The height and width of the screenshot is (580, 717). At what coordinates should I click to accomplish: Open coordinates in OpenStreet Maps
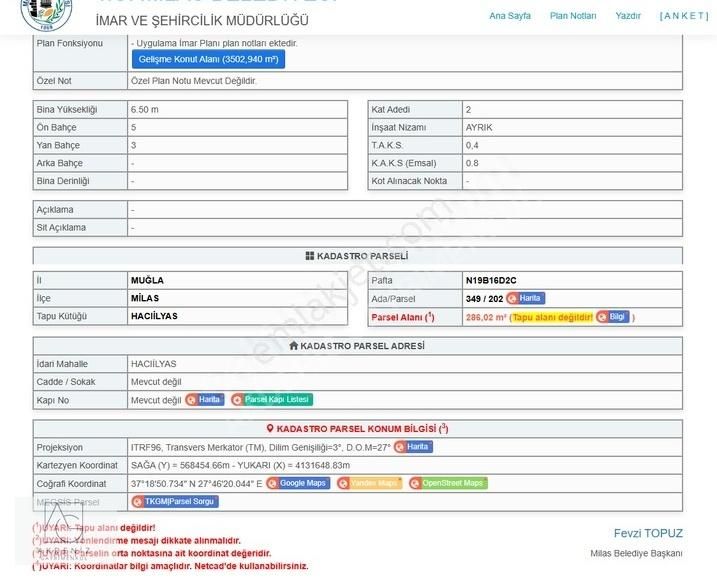tap(448, 483)
